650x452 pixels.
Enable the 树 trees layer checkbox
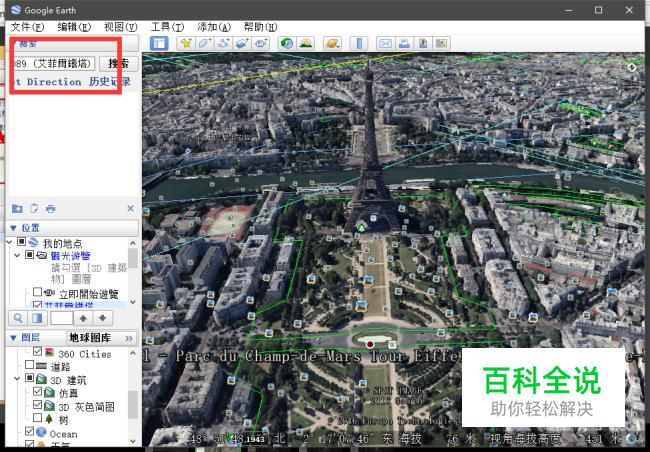pos(37,418)
